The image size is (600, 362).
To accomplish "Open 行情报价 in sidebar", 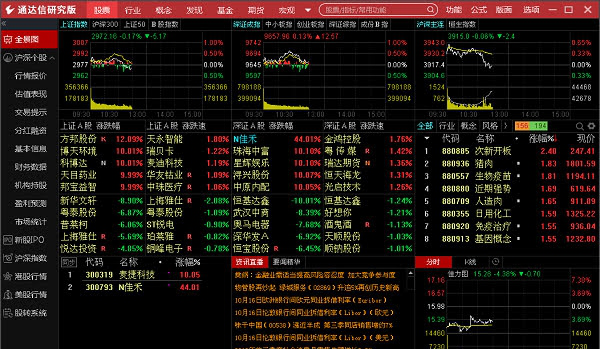I will point(31,76).
